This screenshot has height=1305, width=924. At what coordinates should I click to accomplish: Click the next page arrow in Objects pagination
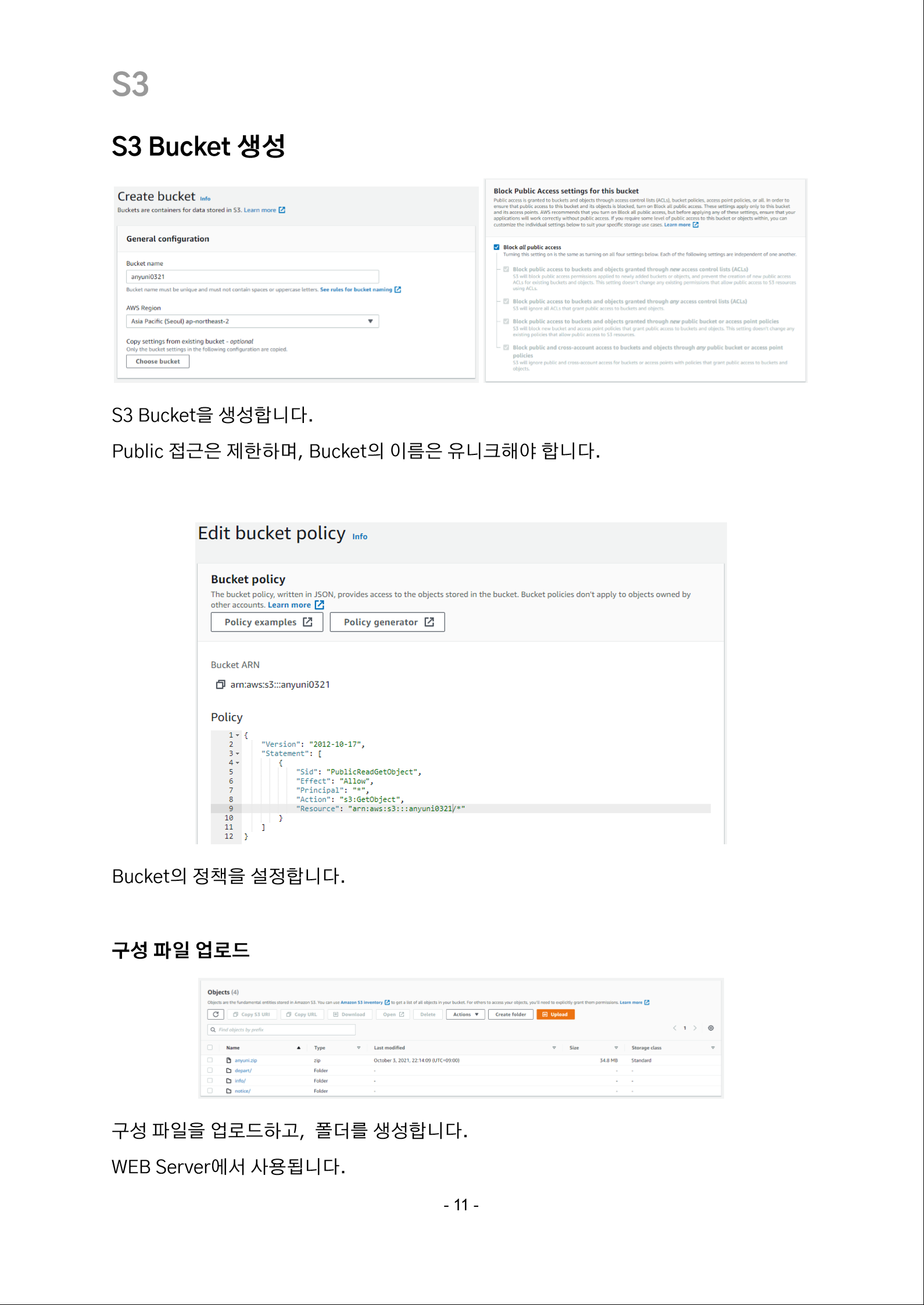695,1028
